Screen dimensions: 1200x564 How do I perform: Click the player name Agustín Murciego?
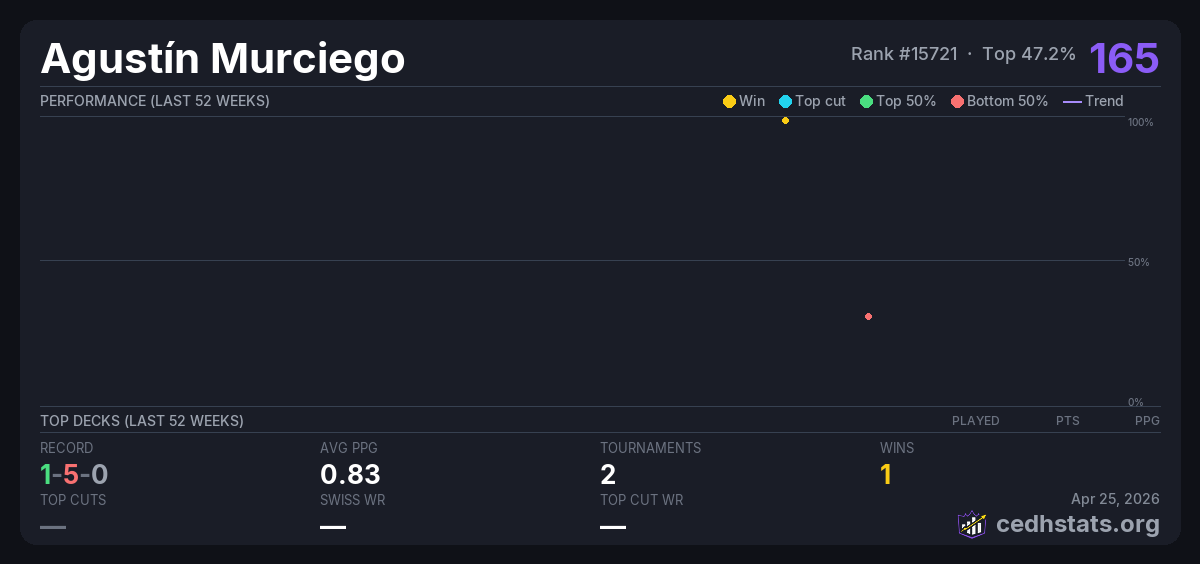pyautogui.click(x=222, y=59)
